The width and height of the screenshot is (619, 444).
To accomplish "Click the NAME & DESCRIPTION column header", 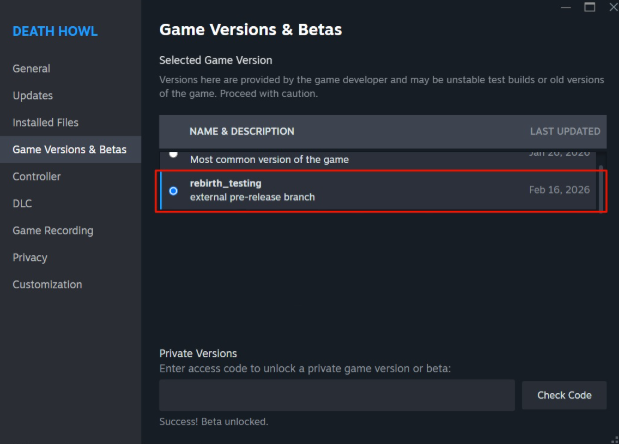I will point(242,131).
